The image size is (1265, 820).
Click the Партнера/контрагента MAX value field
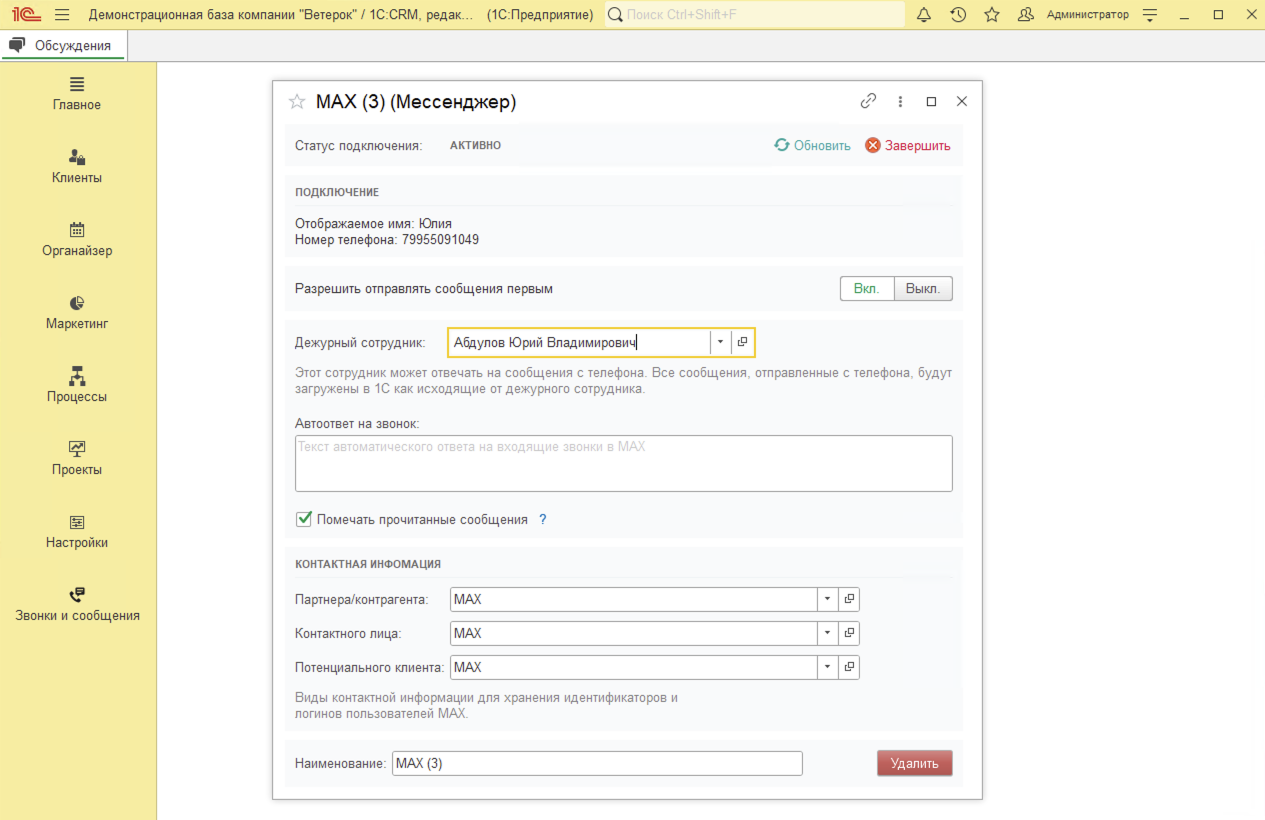click(634, 599)
